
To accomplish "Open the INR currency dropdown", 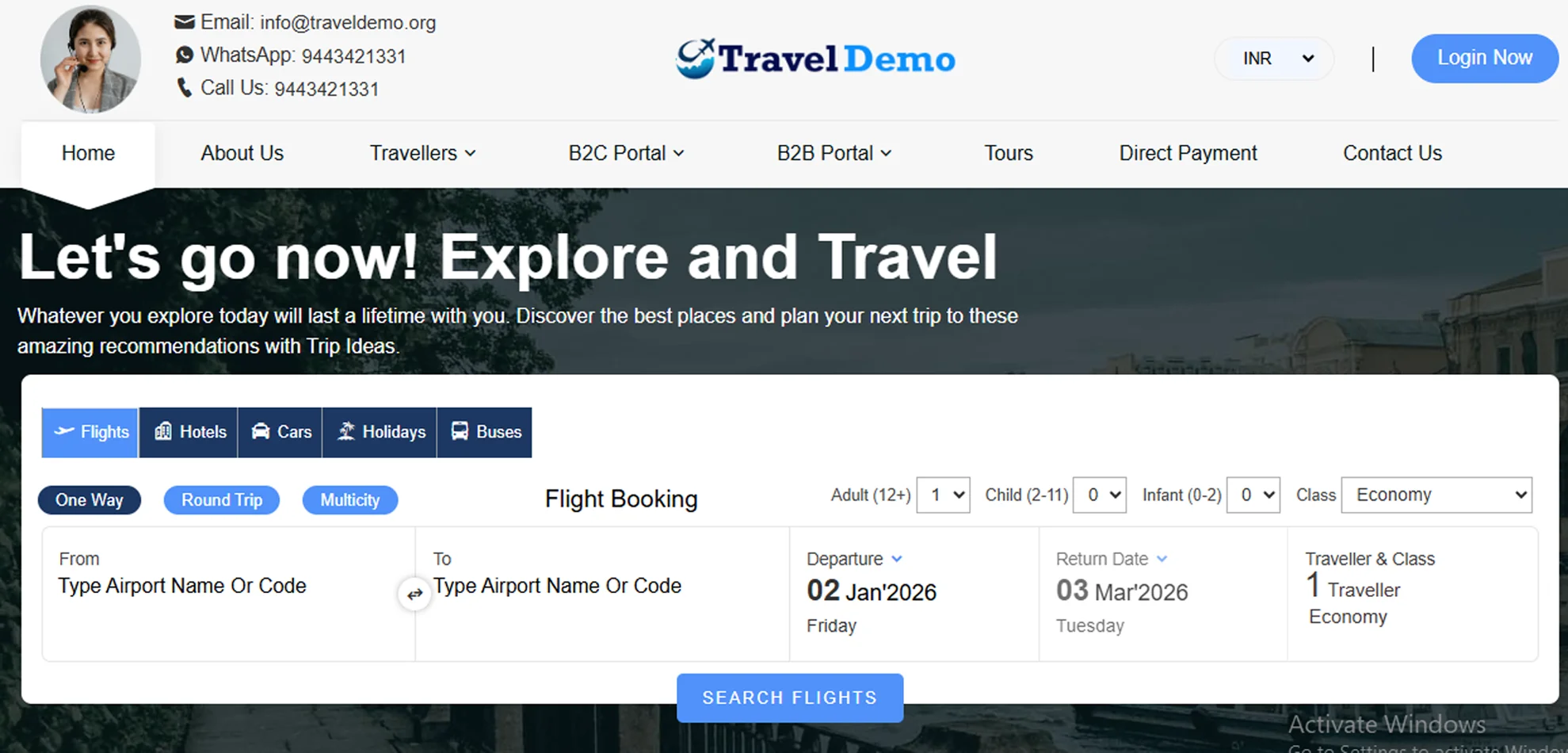I will [1273, 58].
